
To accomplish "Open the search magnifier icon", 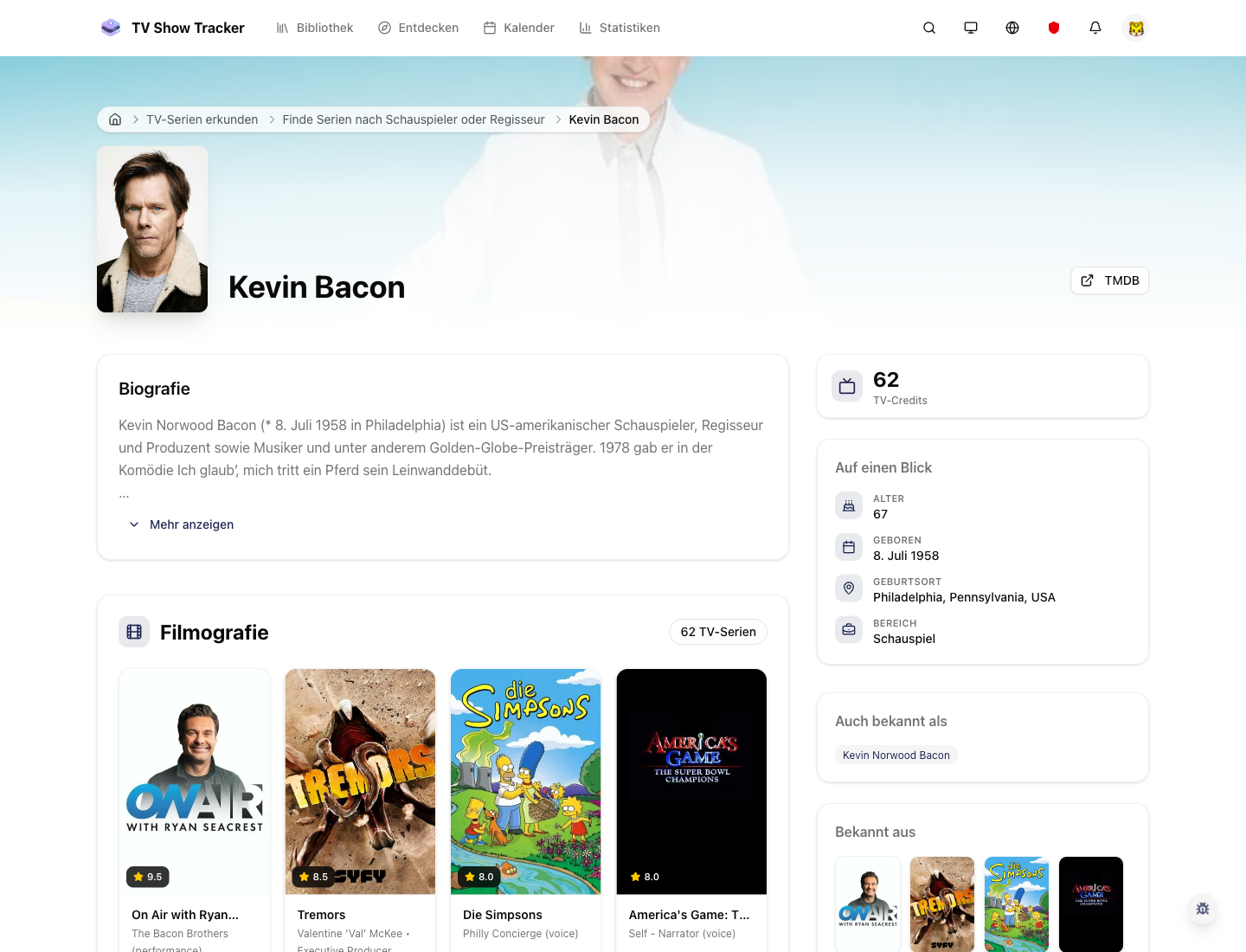I will coord(929,28).
